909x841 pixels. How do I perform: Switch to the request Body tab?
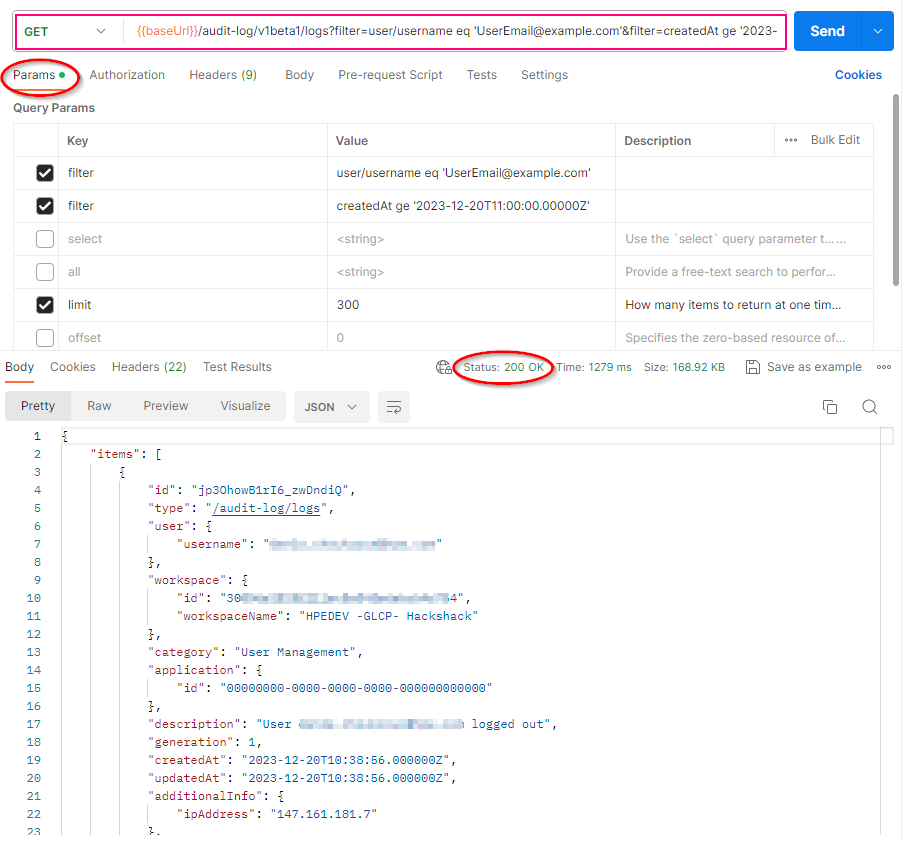pyautogui.click(x=299, y=75)
